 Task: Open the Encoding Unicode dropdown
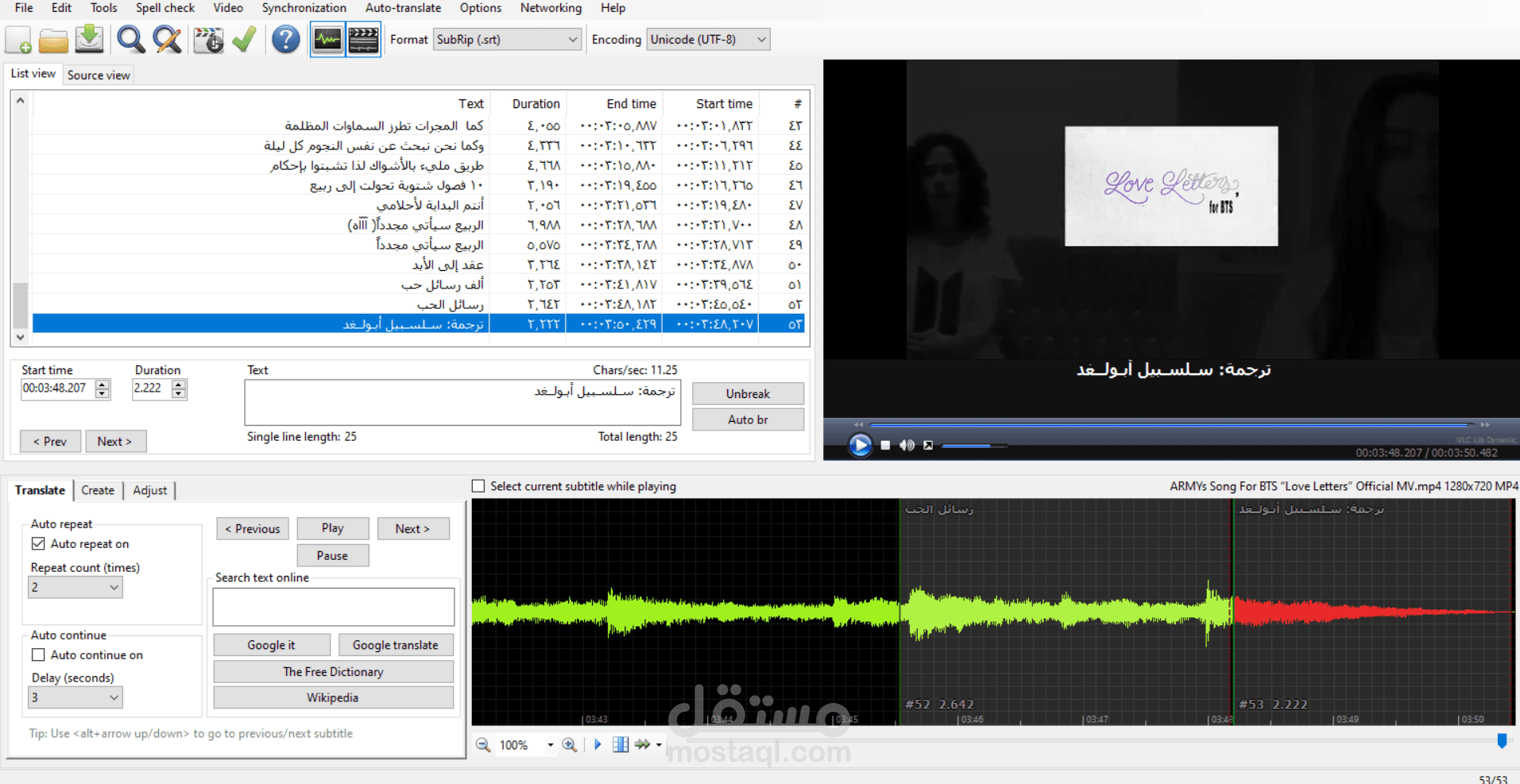click(708, 39)
